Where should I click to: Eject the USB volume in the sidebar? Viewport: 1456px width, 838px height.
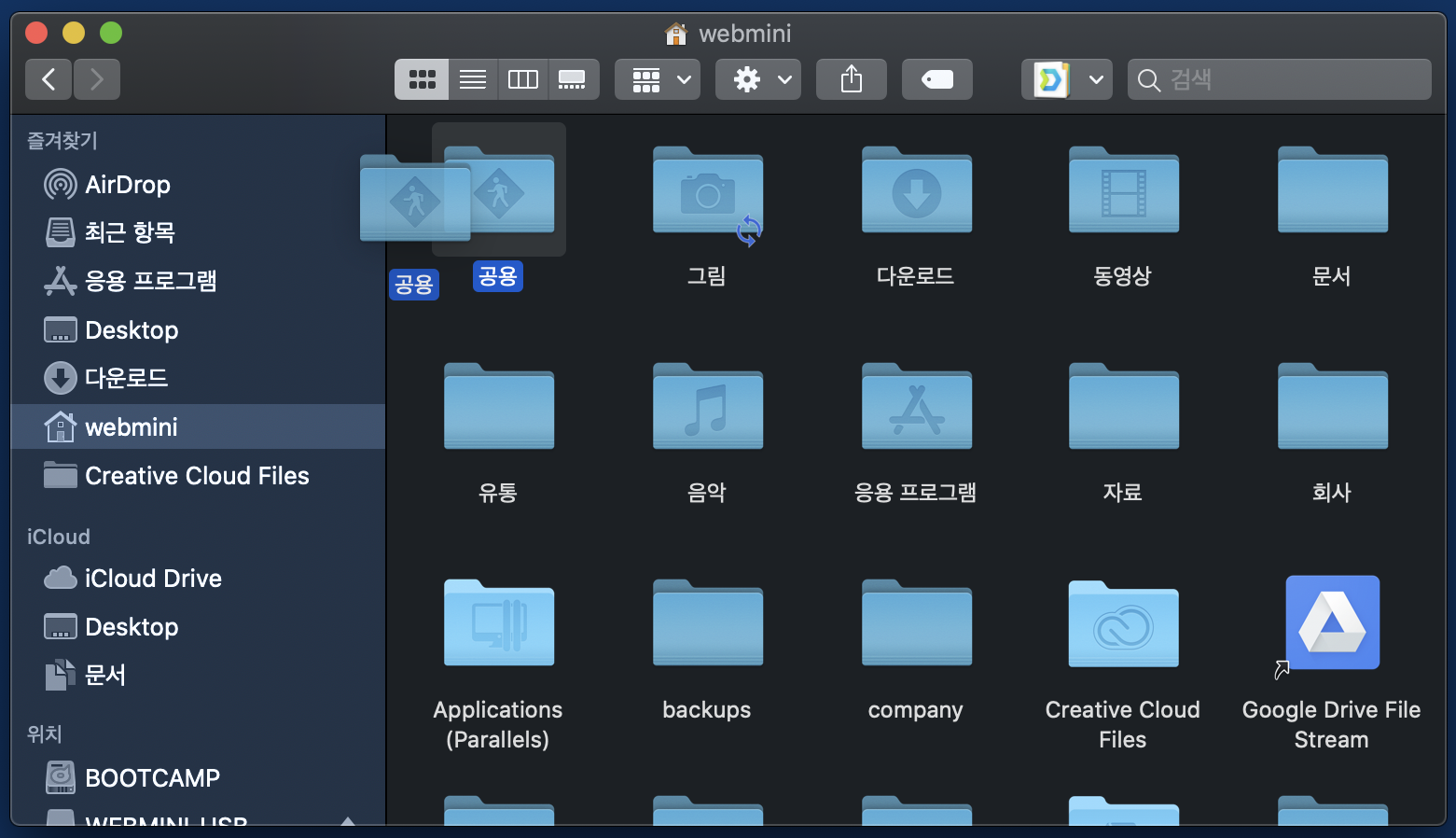pos(348,821)
